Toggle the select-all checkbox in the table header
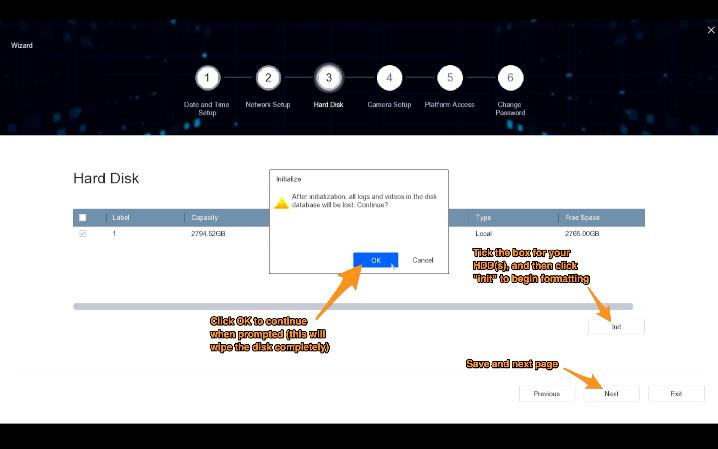Viewport: 718px width, 449px height. point(83,217)
